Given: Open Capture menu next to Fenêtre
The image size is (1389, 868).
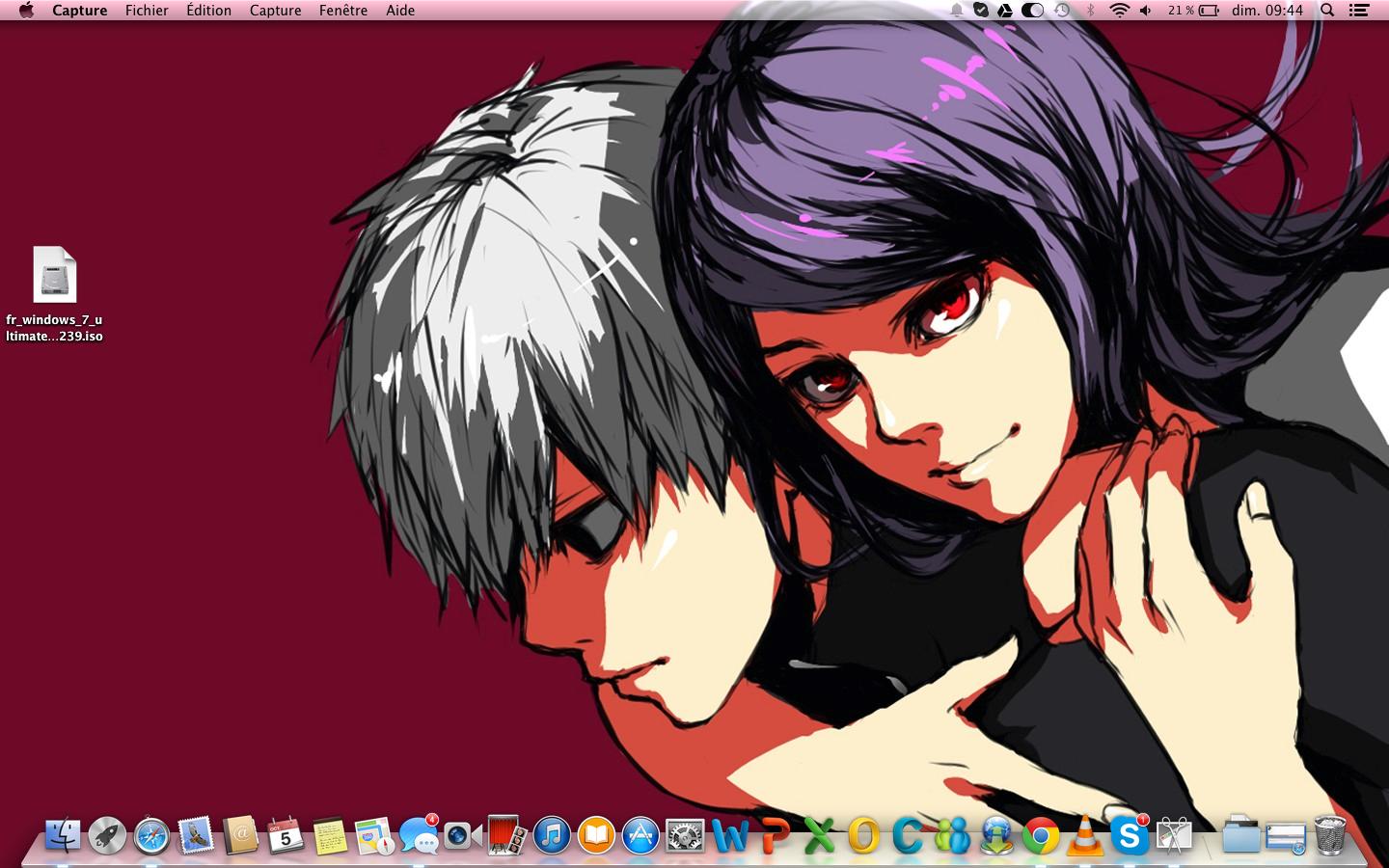Looking at the screenshot, I should pyautogui.click(x=276, y=11).
